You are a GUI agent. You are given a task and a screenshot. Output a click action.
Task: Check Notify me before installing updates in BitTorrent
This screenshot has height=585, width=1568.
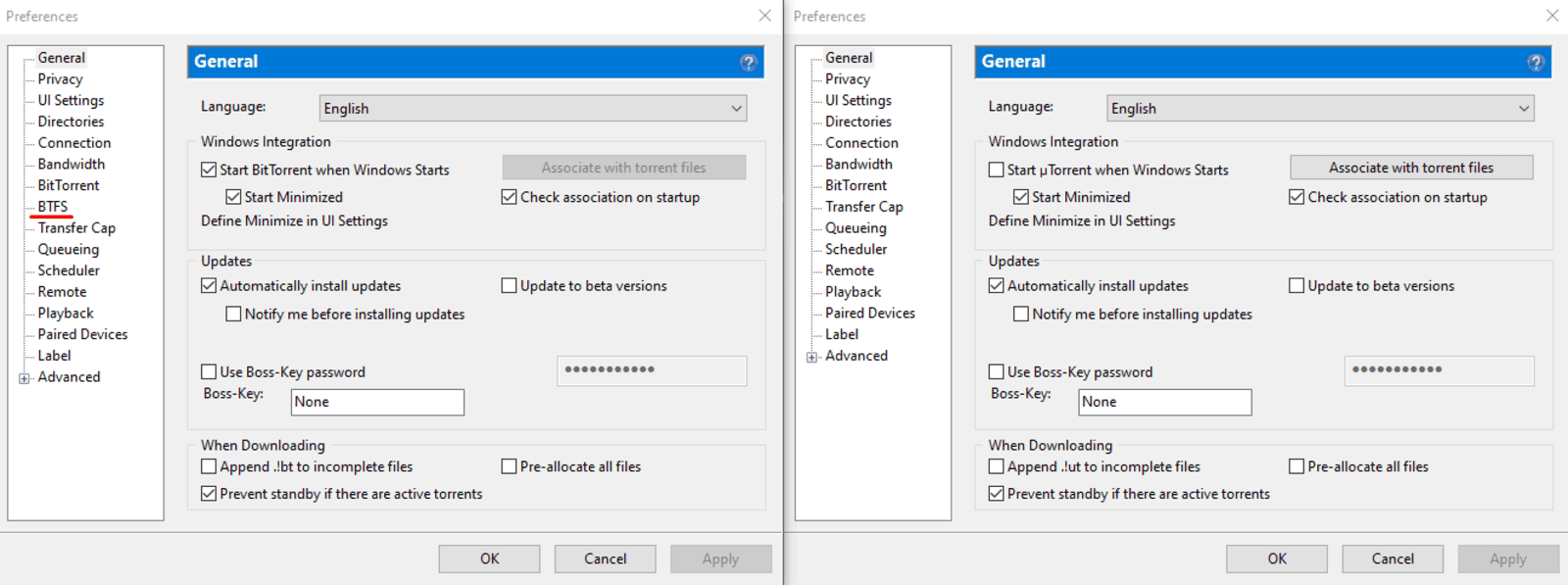pos(233,315)
